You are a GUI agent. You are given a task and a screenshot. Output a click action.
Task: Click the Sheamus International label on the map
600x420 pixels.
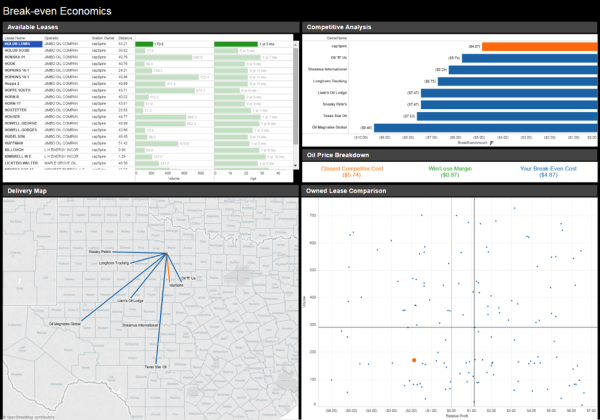140,326
